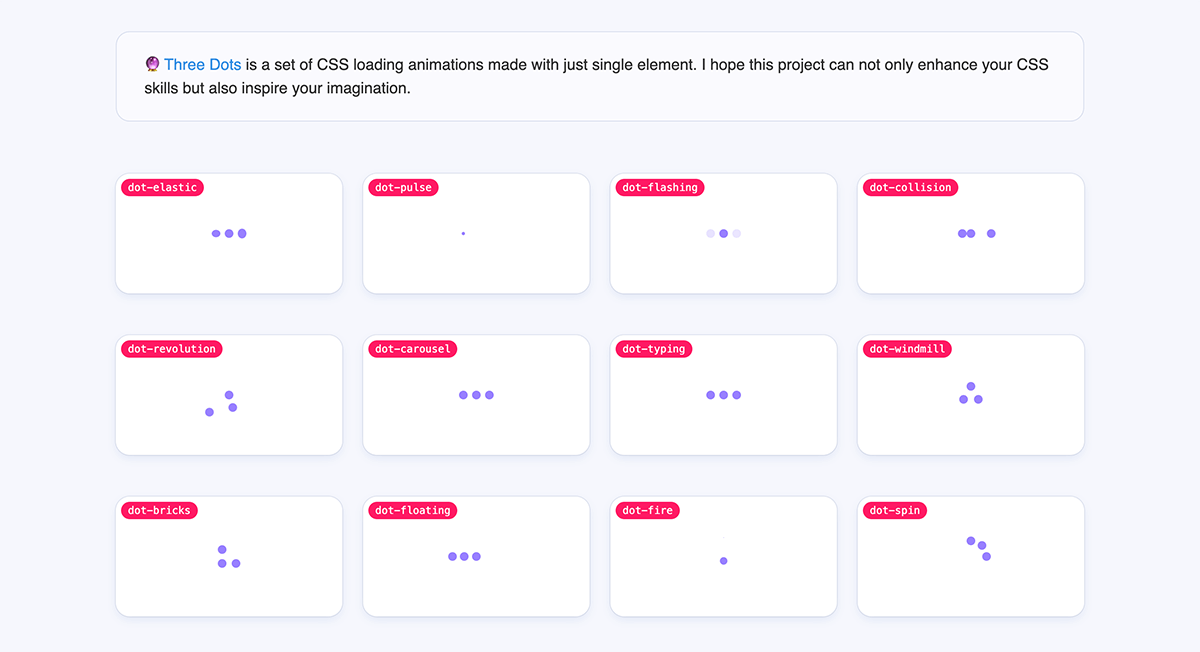Click the dot-carousel animation card
Viewport: 1200px width, 652px height.
click(x=476, y=394)
